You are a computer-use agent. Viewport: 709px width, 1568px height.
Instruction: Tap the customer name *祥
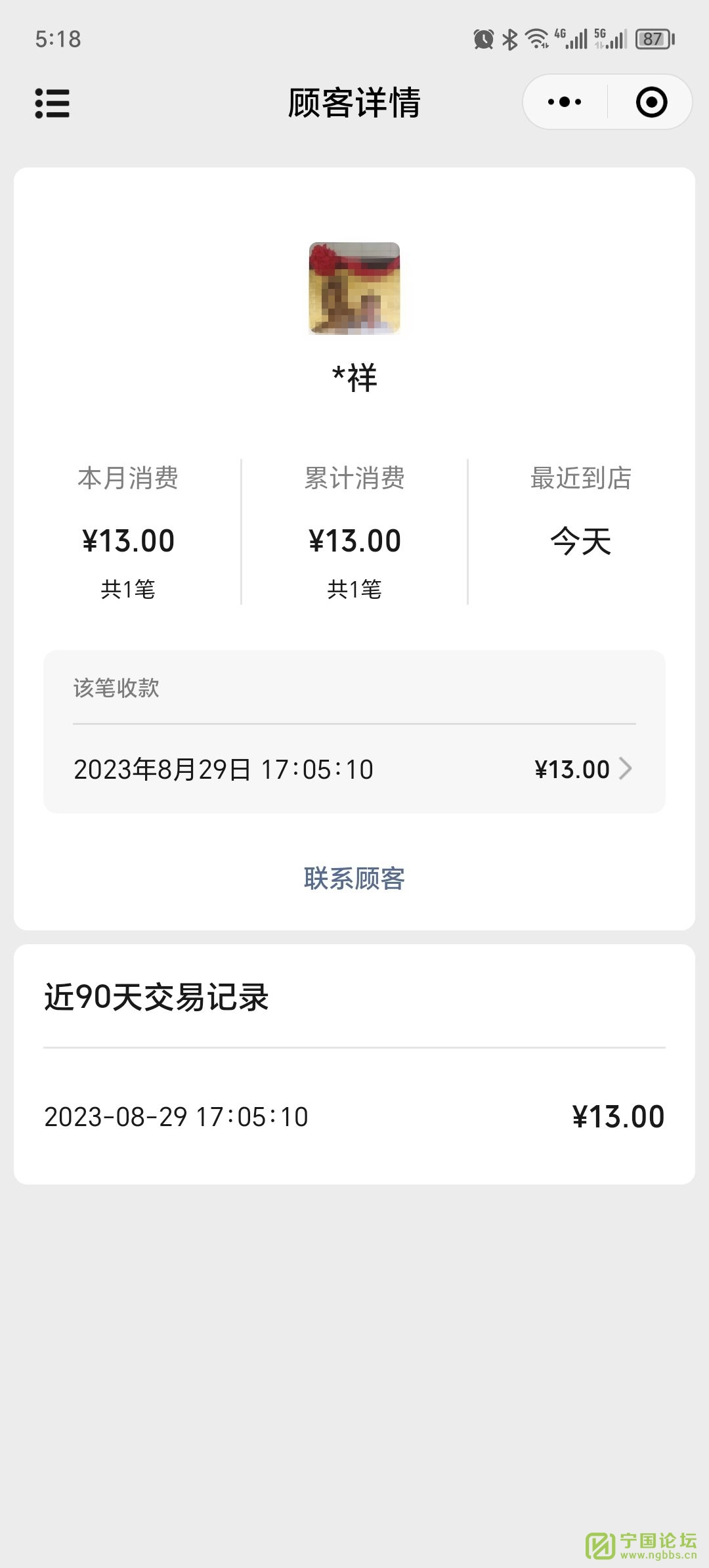pos(354,378)
